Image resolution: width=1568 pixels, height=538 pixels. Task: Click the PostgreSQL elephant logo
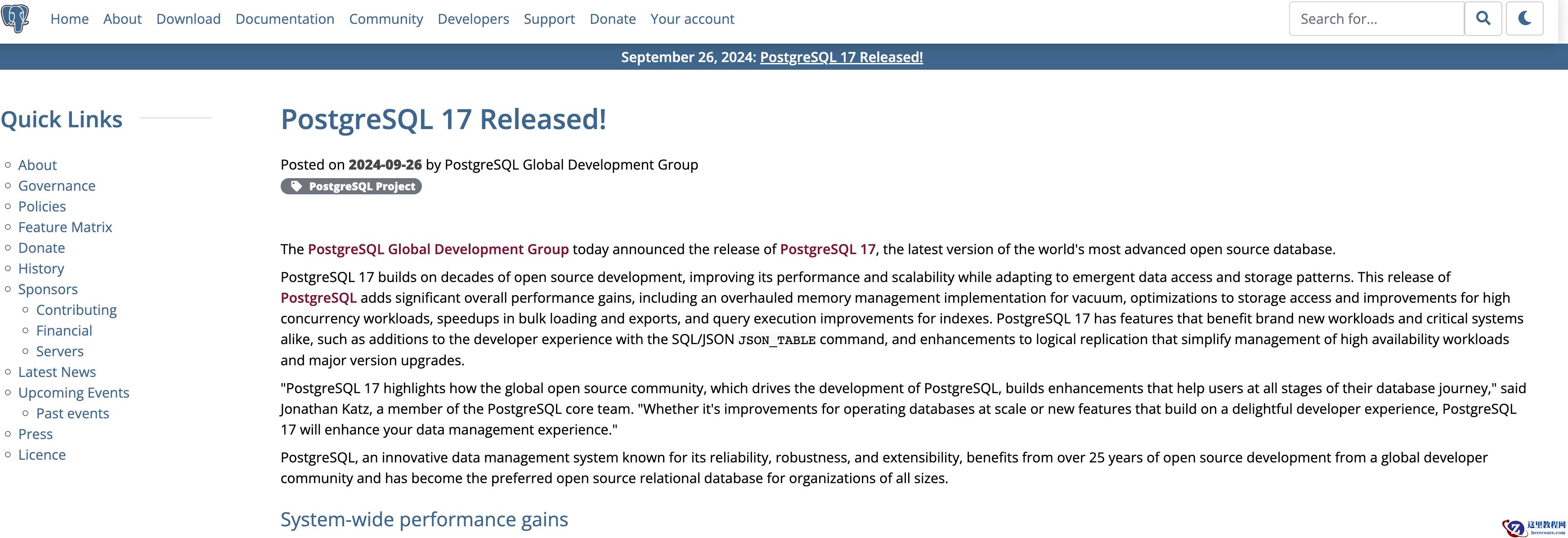point(16,18)
